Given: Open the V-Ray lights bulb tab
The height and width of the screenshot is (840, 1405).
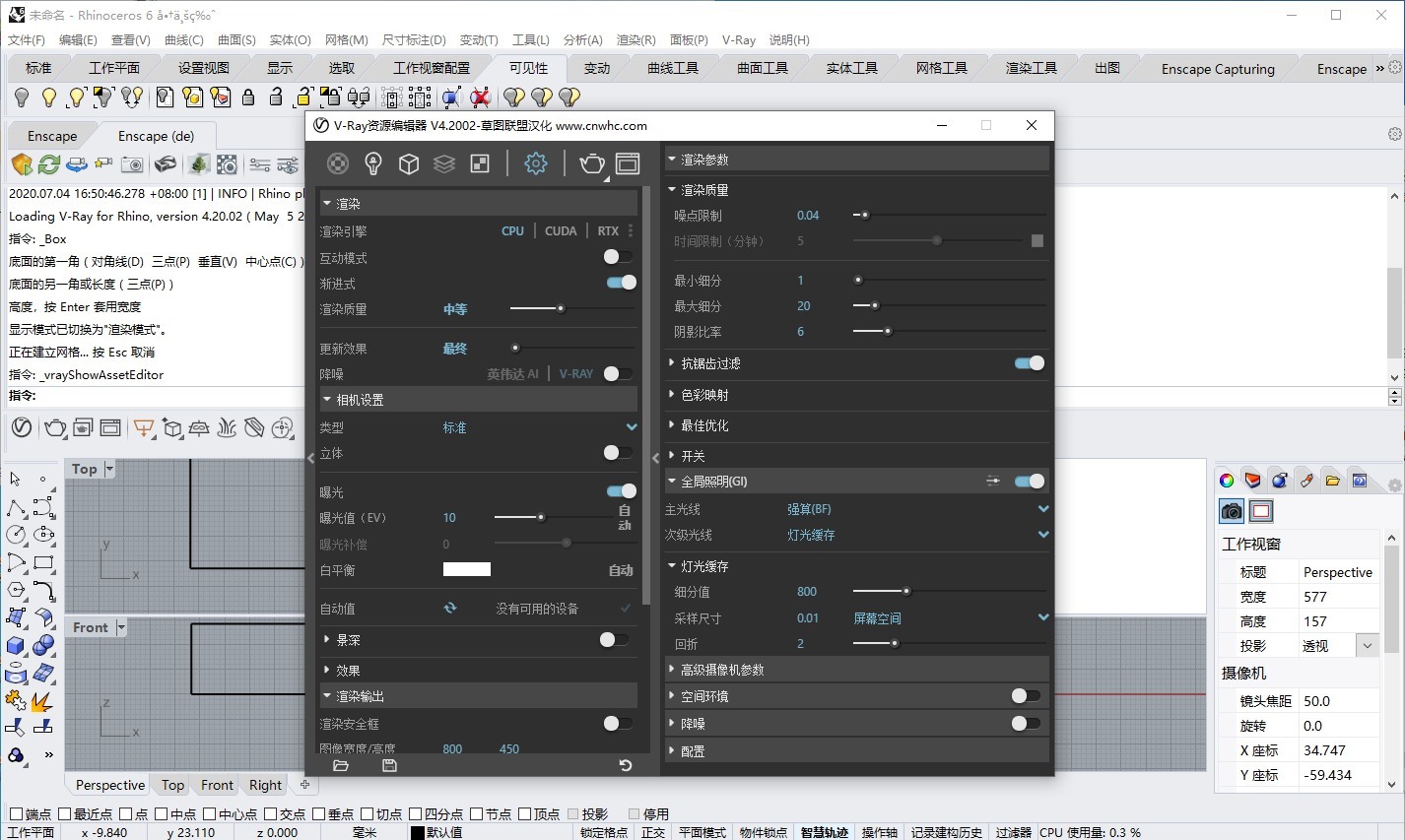Looking at the screenshot, I should 373,163.
